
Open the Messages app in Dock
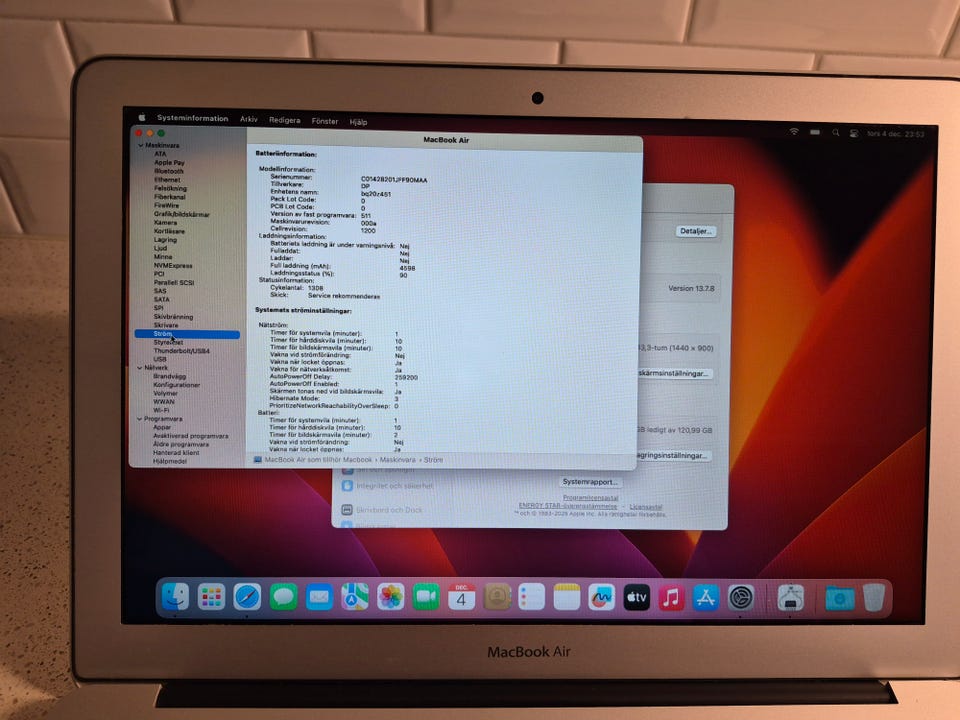coord(283,597)
